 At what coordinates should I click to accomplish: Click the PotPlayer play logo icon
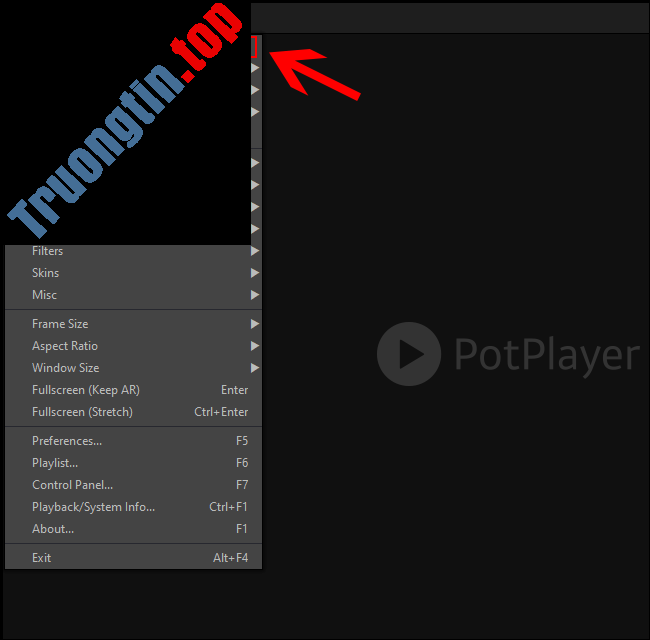tap(408, 354)
